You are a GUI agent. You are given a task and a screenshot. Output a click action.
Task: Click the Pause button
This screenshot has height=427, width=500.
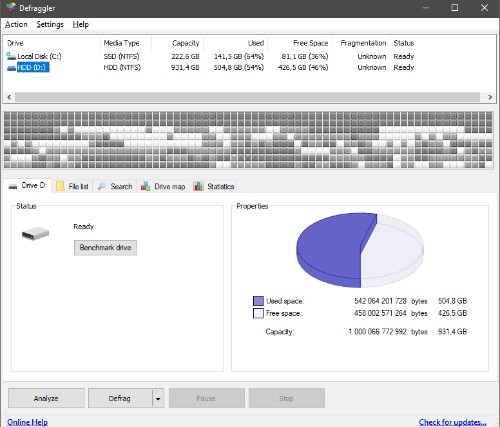pos(207,398)
